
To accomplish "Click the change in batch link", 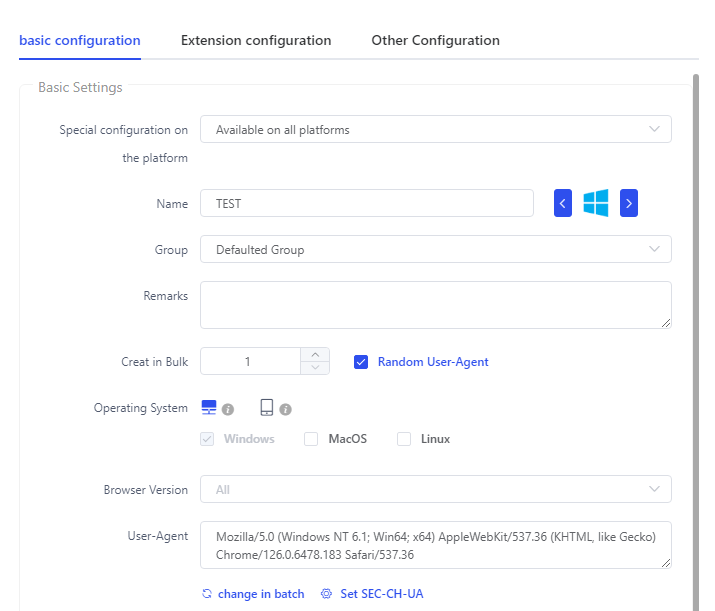I will point(261,594).
